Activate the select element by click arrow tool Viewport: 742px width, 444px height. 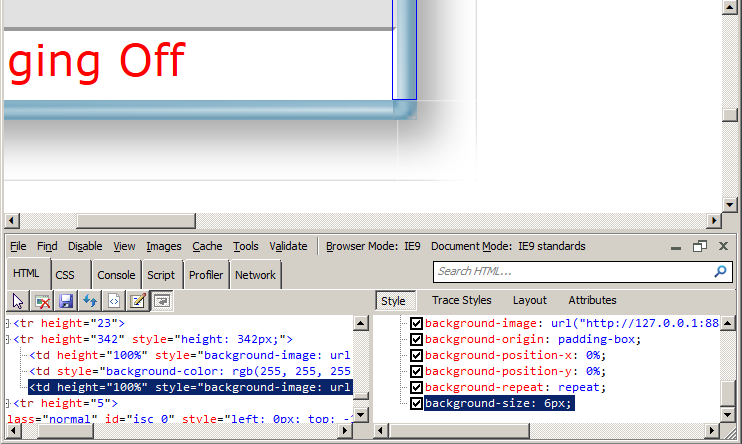tap(18, 300)
